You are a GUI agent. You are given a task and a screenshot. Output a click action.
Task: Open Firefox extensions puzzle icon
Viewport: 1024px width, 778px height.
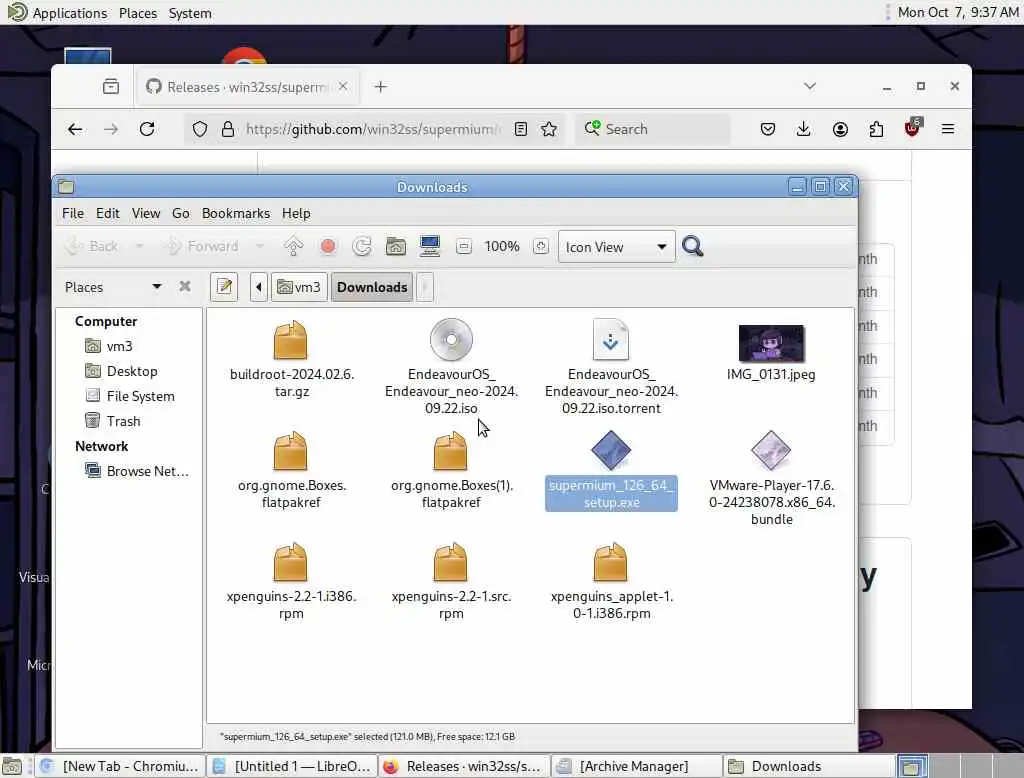tap(876, 129)
